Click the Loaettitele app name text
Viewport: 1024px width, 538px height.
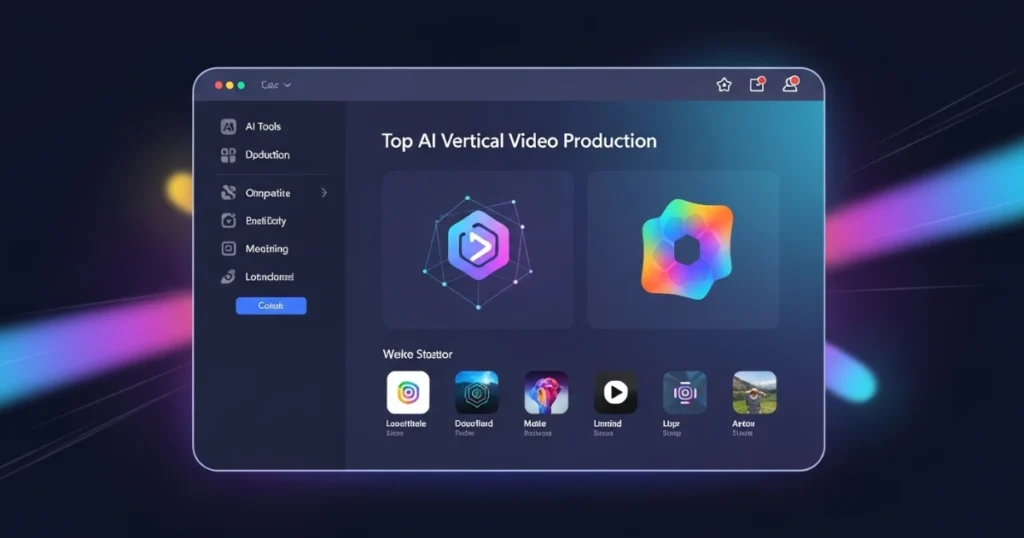pyautogui.click(x=406, y=424)
